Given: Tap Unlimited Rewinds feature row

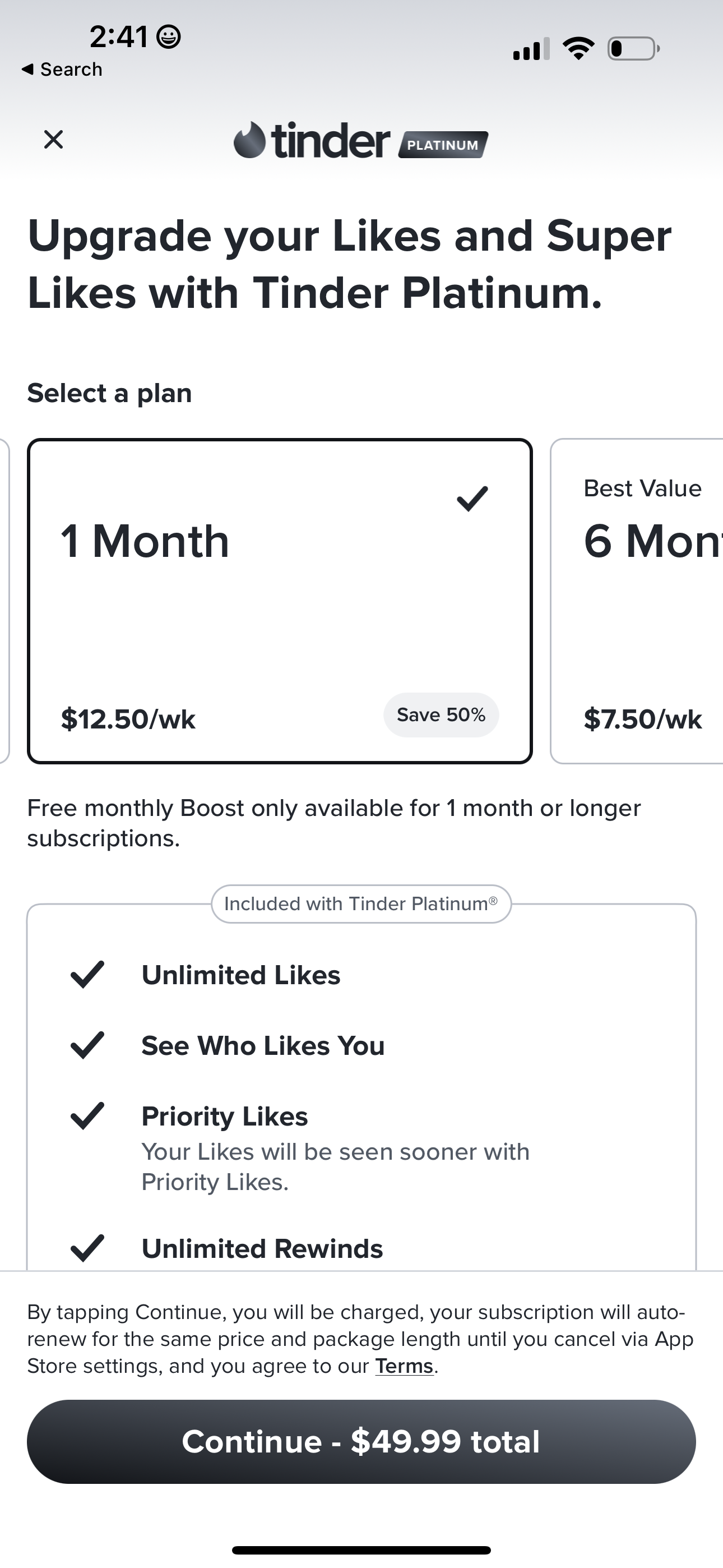Looking at the screenshot, I should [x=262, y=1248].
